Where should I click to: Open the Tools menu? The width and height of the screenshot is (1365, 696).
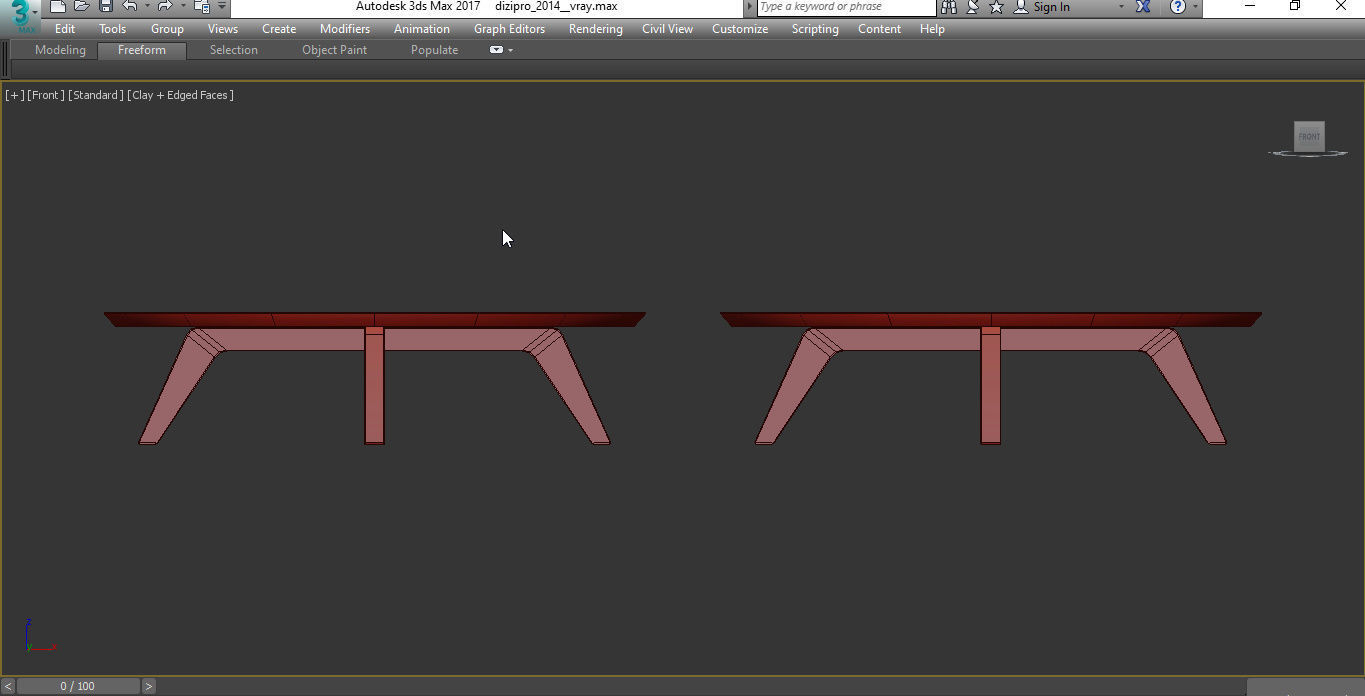pyautogui.click(x=112, y=29)
